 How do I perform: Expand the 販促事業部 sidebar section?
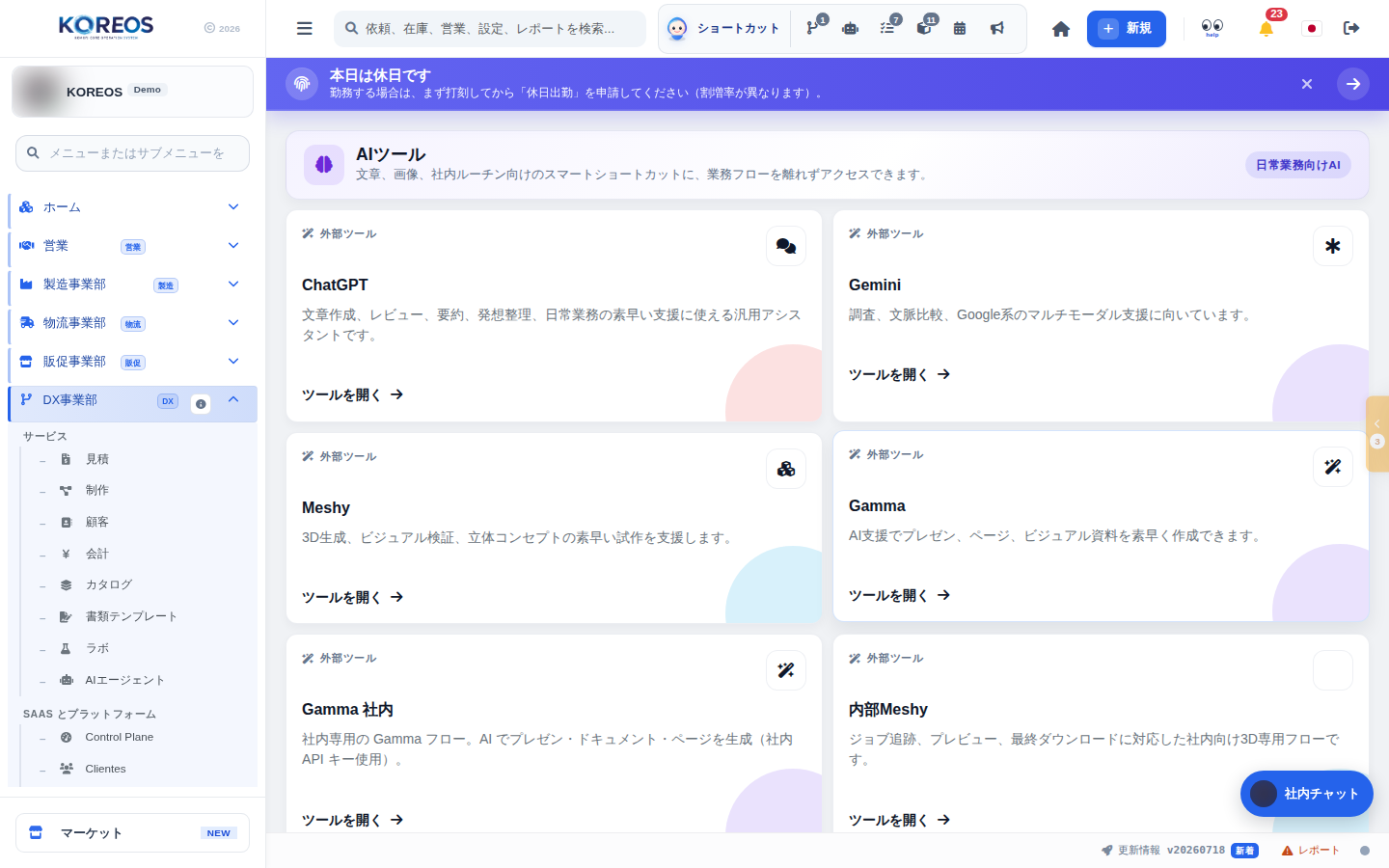(133, 362)
